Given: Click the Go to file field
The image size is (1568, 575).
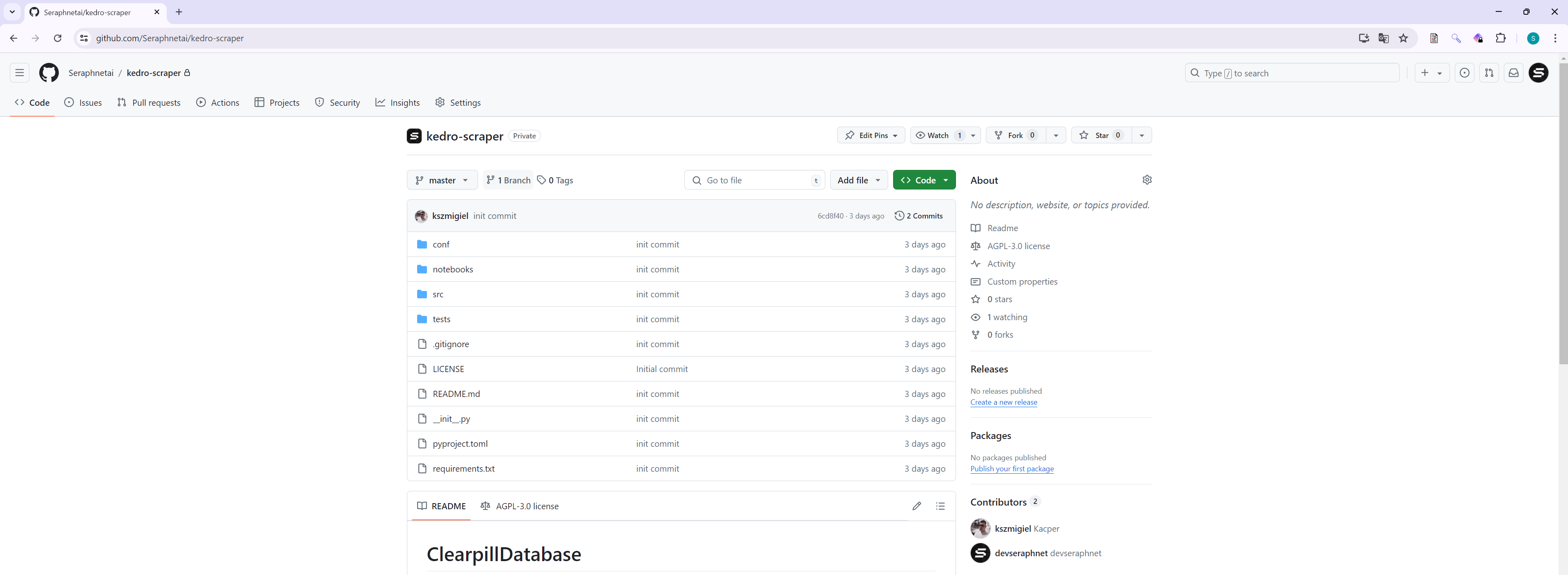Looking at the screenshot, I should [x=755, y=181].
